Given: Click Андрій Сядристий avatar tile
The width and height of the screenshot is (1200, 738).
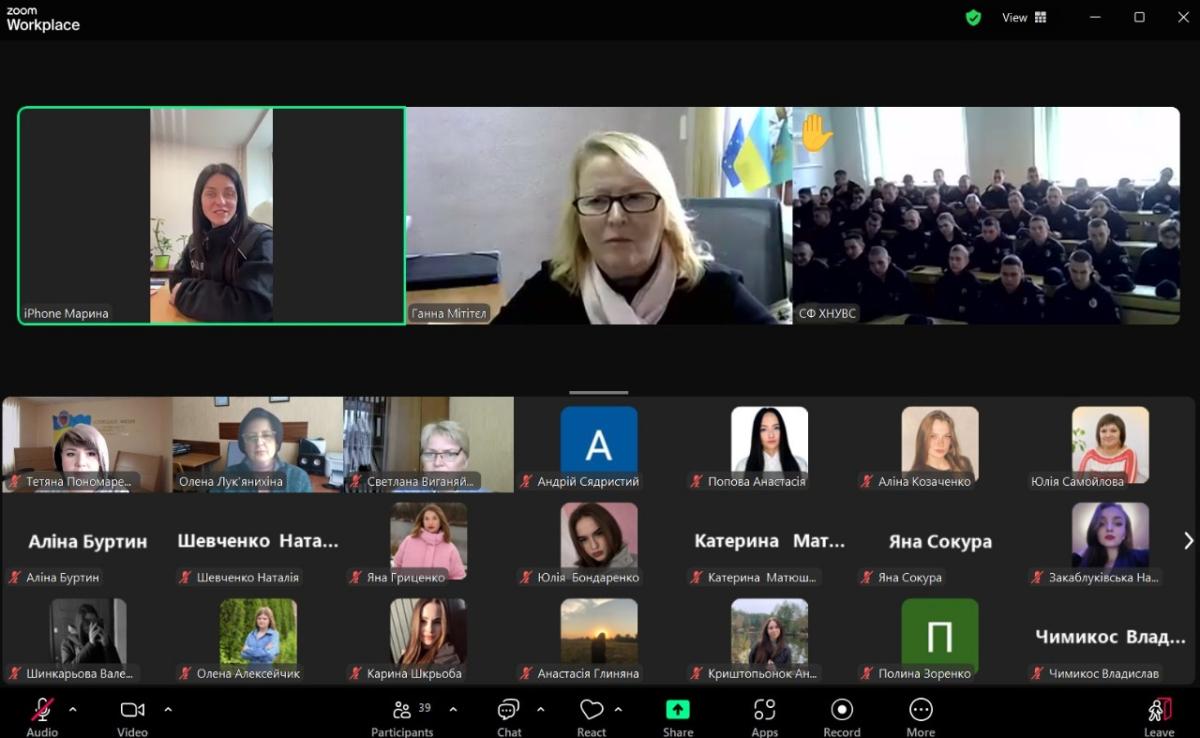Looking at the screenshot, I should [x=599, y=444].
